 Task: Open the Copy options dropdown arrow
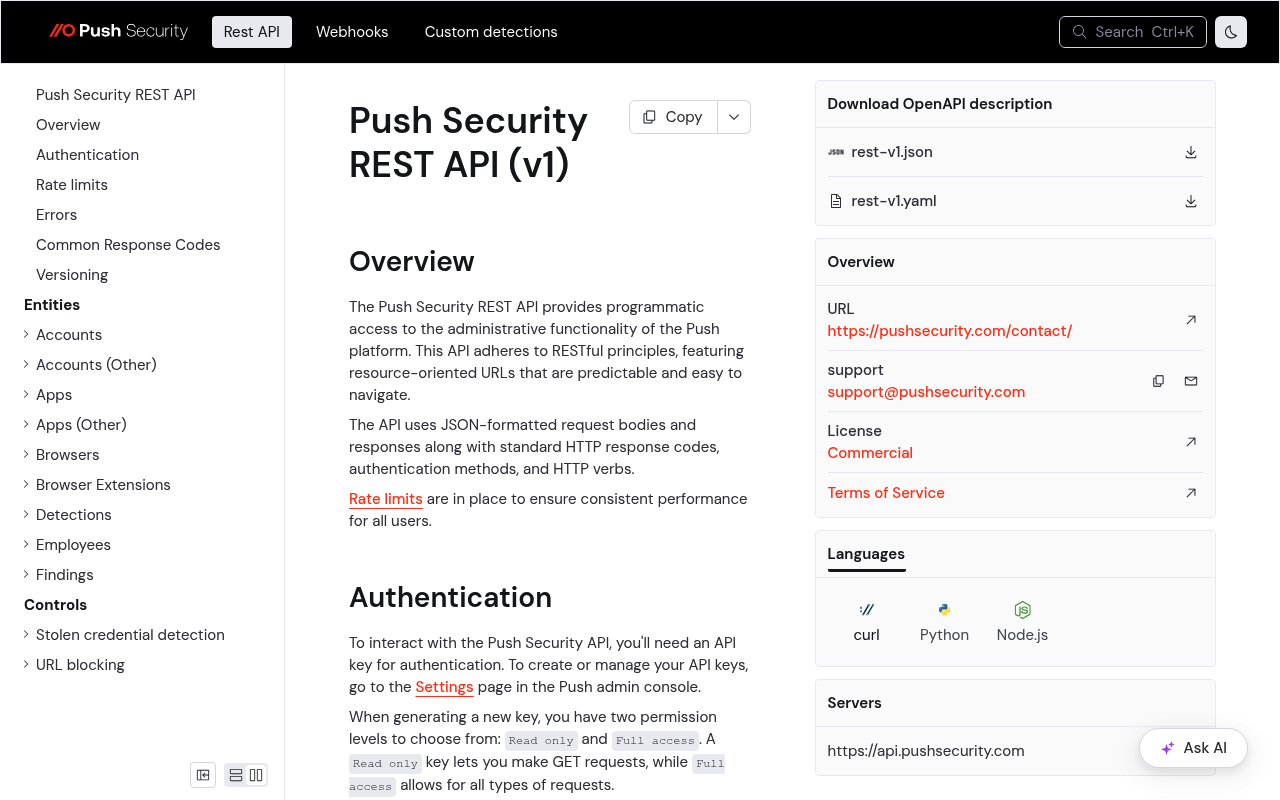click(x=734, y=117)
